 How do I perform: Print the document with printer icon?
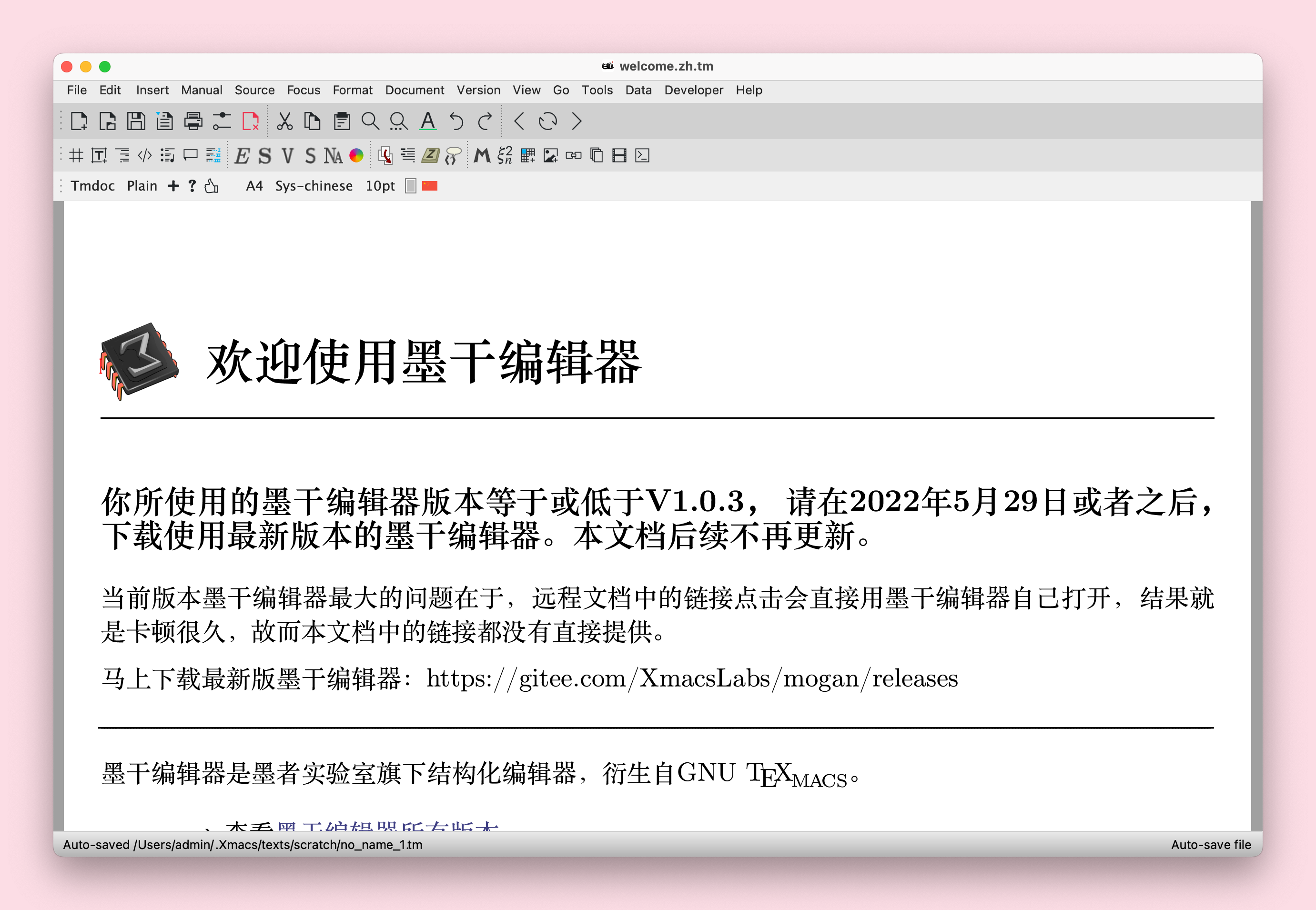point(193,121)
